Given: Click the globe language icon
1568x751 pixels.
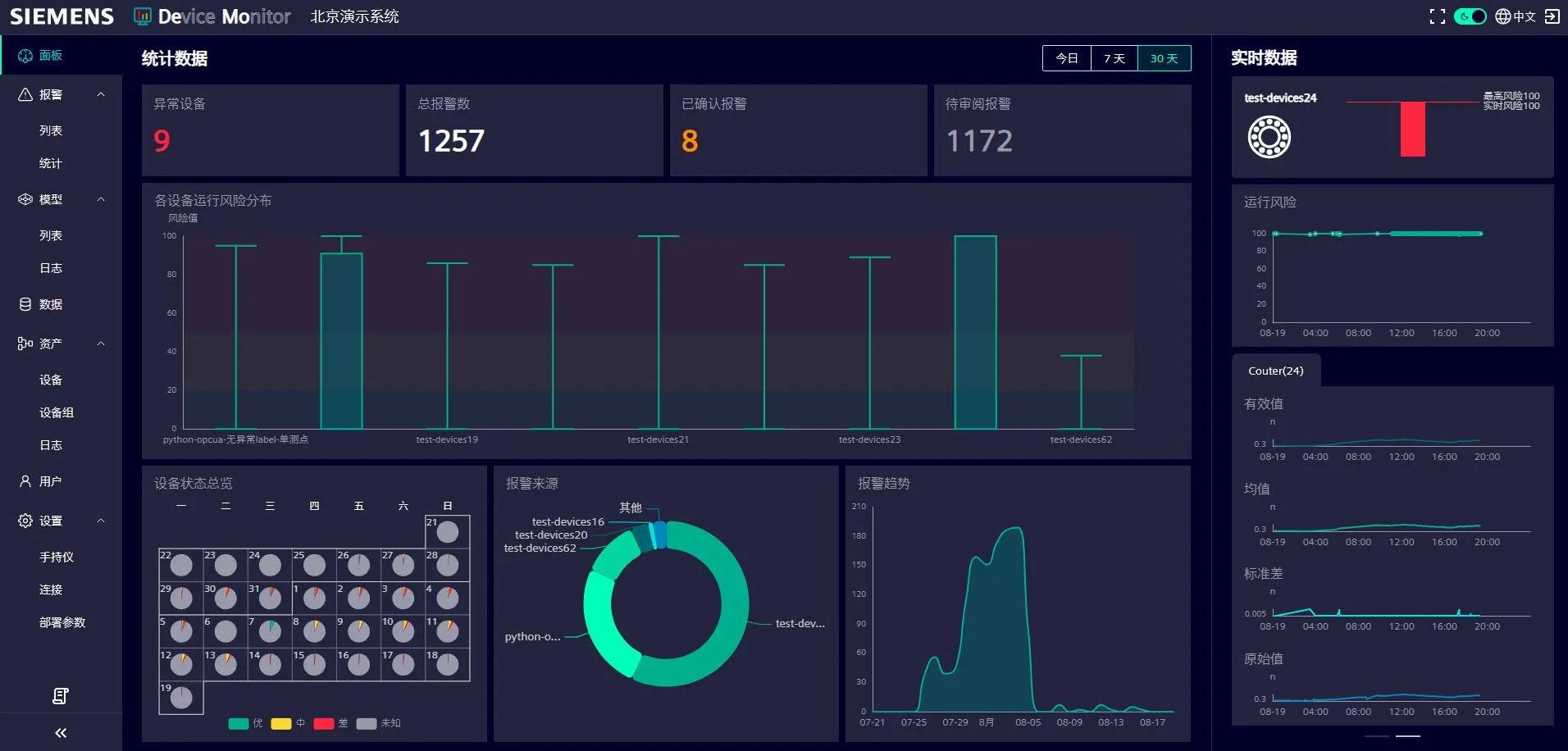Looking at the screenshot, I should tap(1502, 16).
